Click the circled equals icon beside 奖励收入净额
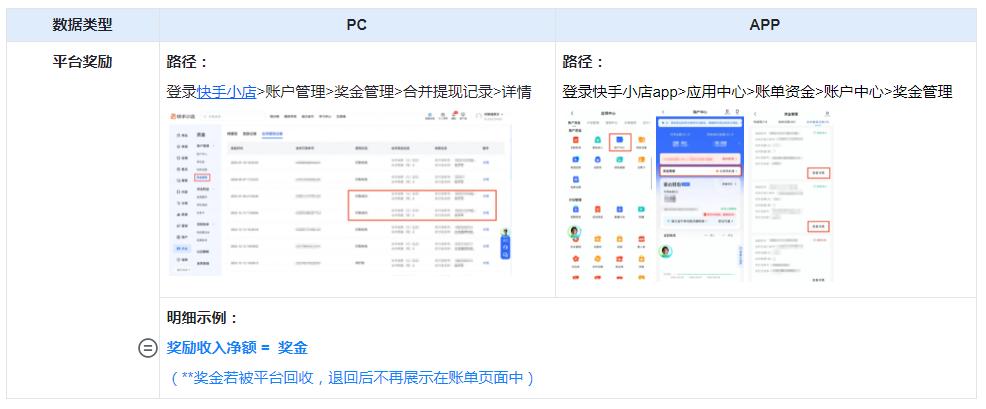Image resolution: width=986 pixels, height=409 pixels. (147, 347)
